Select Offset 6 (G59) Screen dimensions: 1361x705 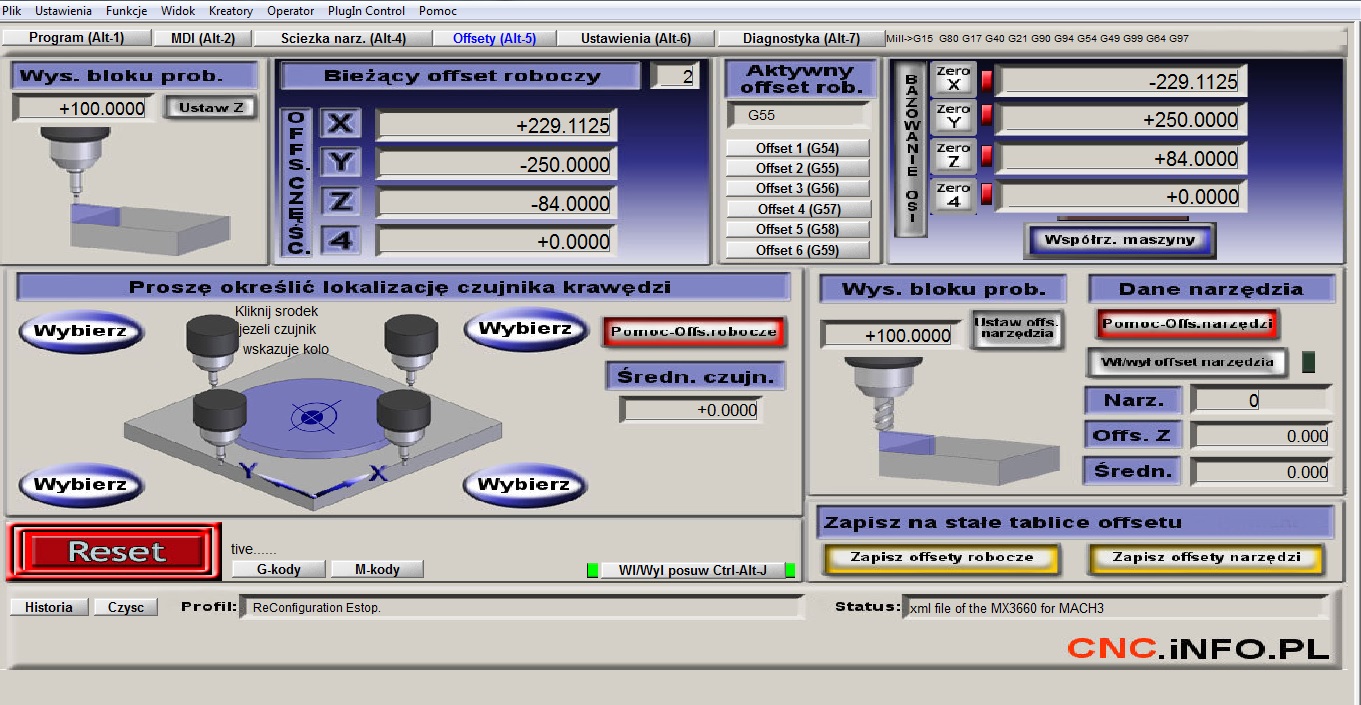point(797,250)
